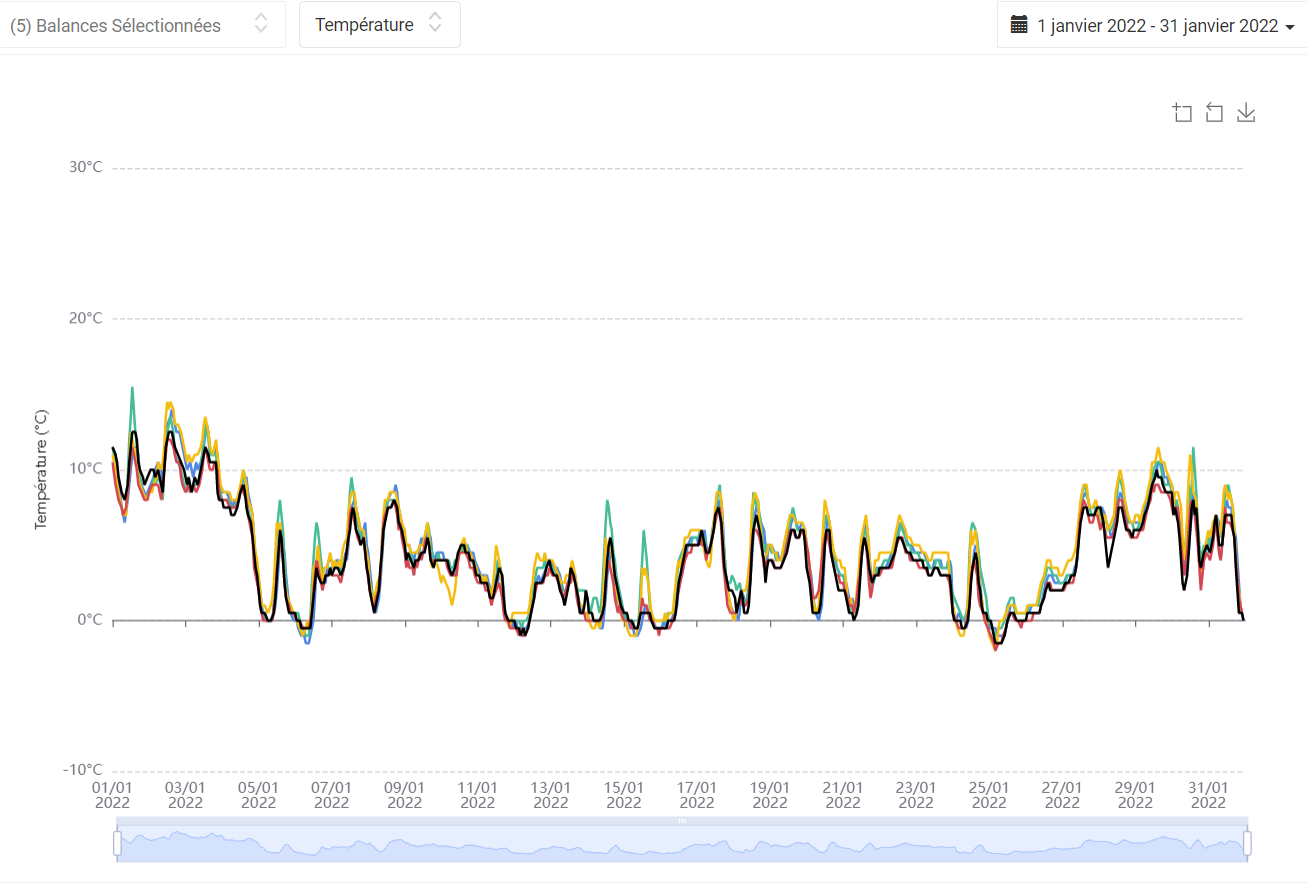
Task: Click the 21/01 2022 date label
Action: point(843,795)
